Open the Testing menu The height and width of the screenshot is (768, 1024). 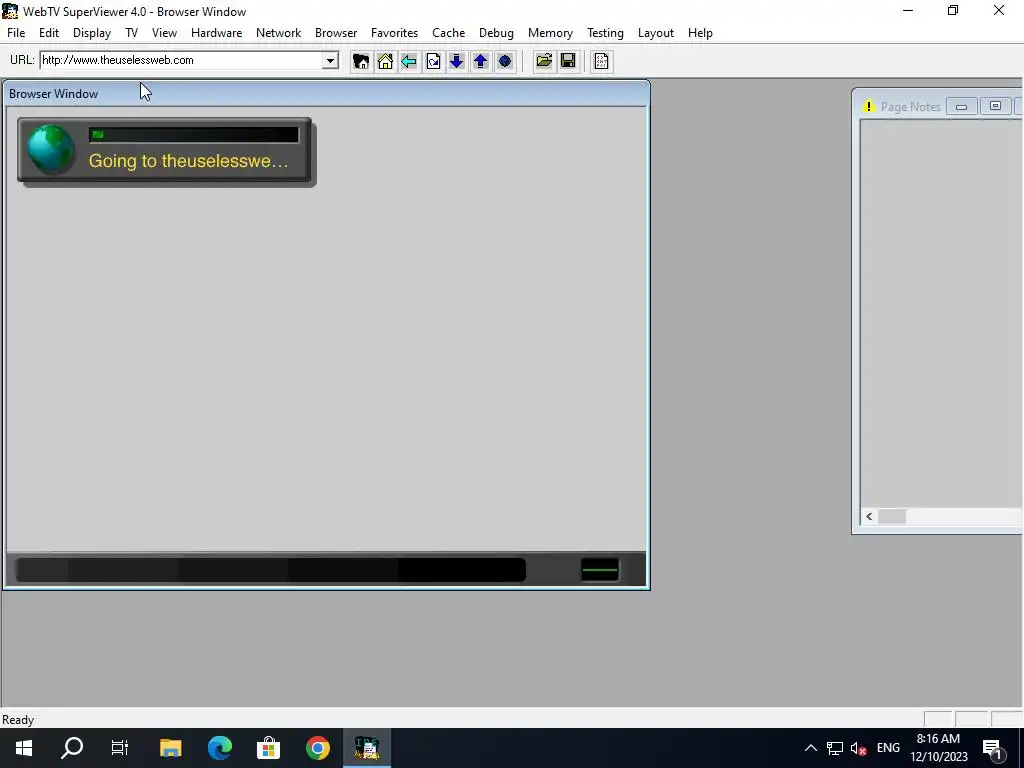[605, 33]
